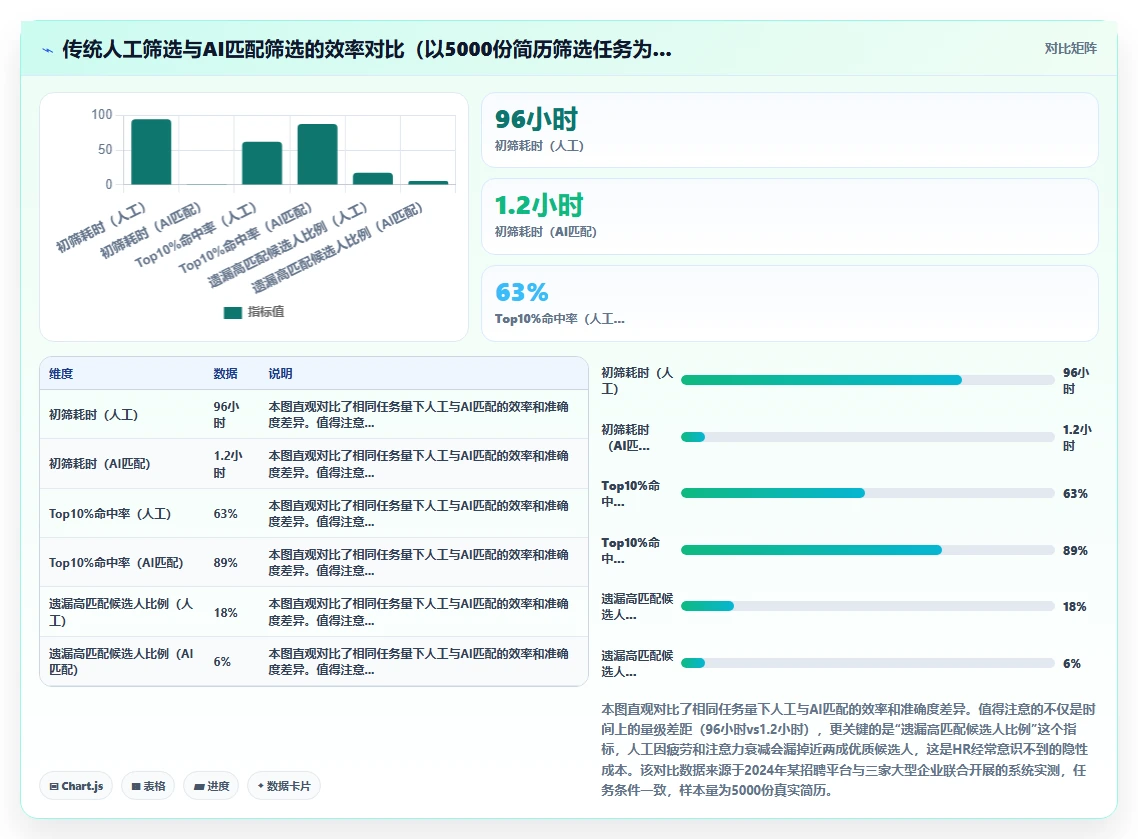Click the 表格 tag

pyautogui.click(x=148, y=786)
